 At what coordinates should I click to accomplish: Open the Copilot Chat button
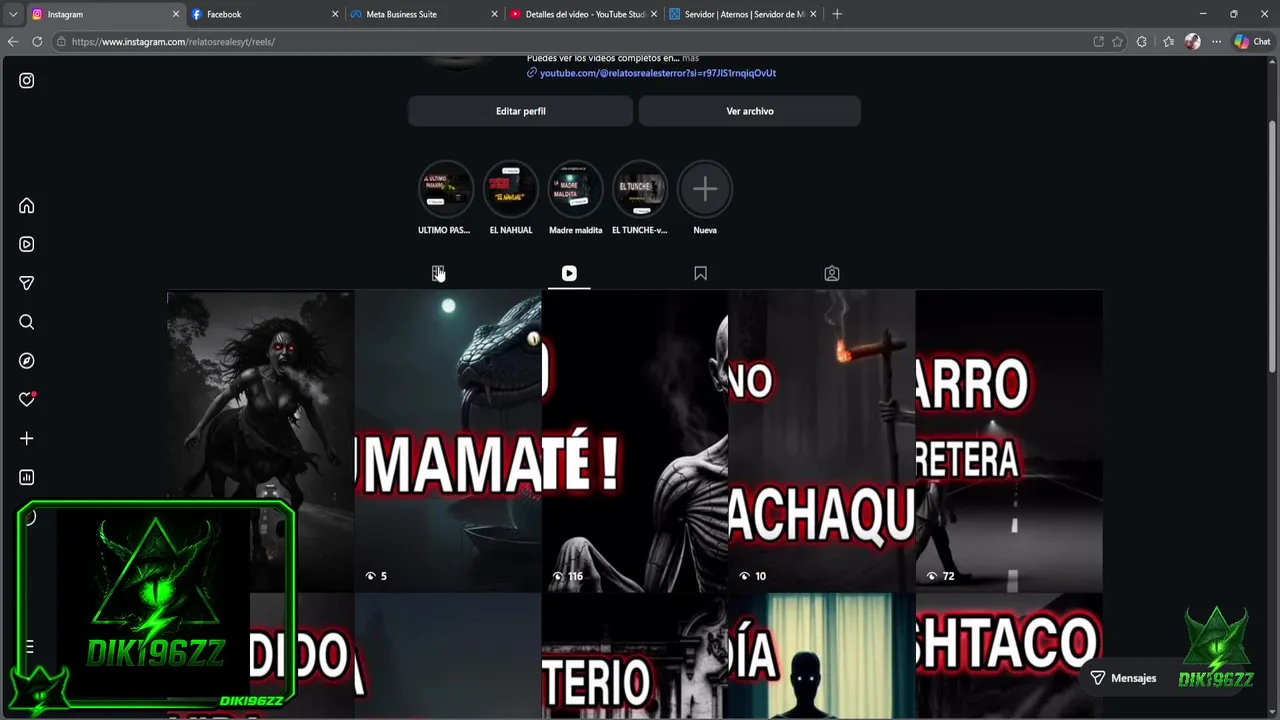(x=1252, y=42)
